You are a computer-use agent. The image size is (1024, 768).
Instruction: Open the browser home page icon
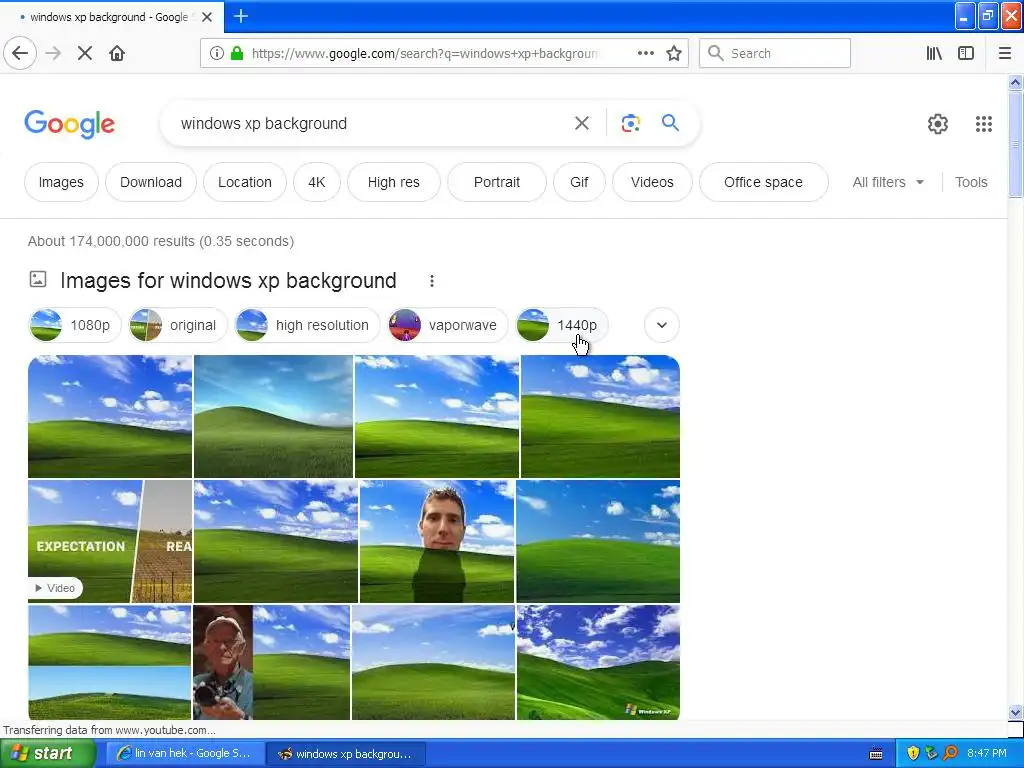point(117,53)
